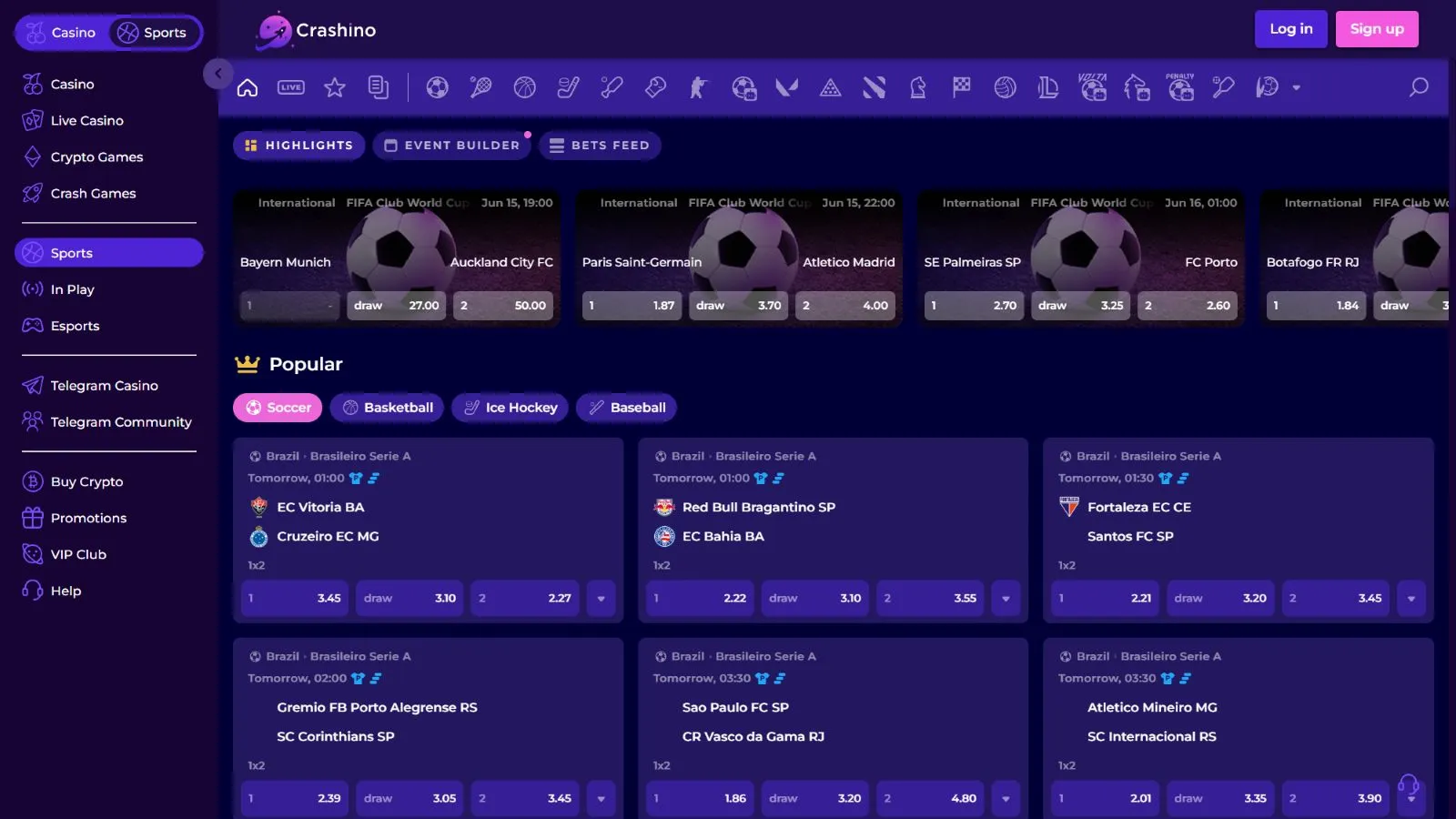Image resolution: width=1456 pixels, height=819 pixels.
Task: Expand more markets for EC Vitoria BA match
Action: (x=601, y=599)
